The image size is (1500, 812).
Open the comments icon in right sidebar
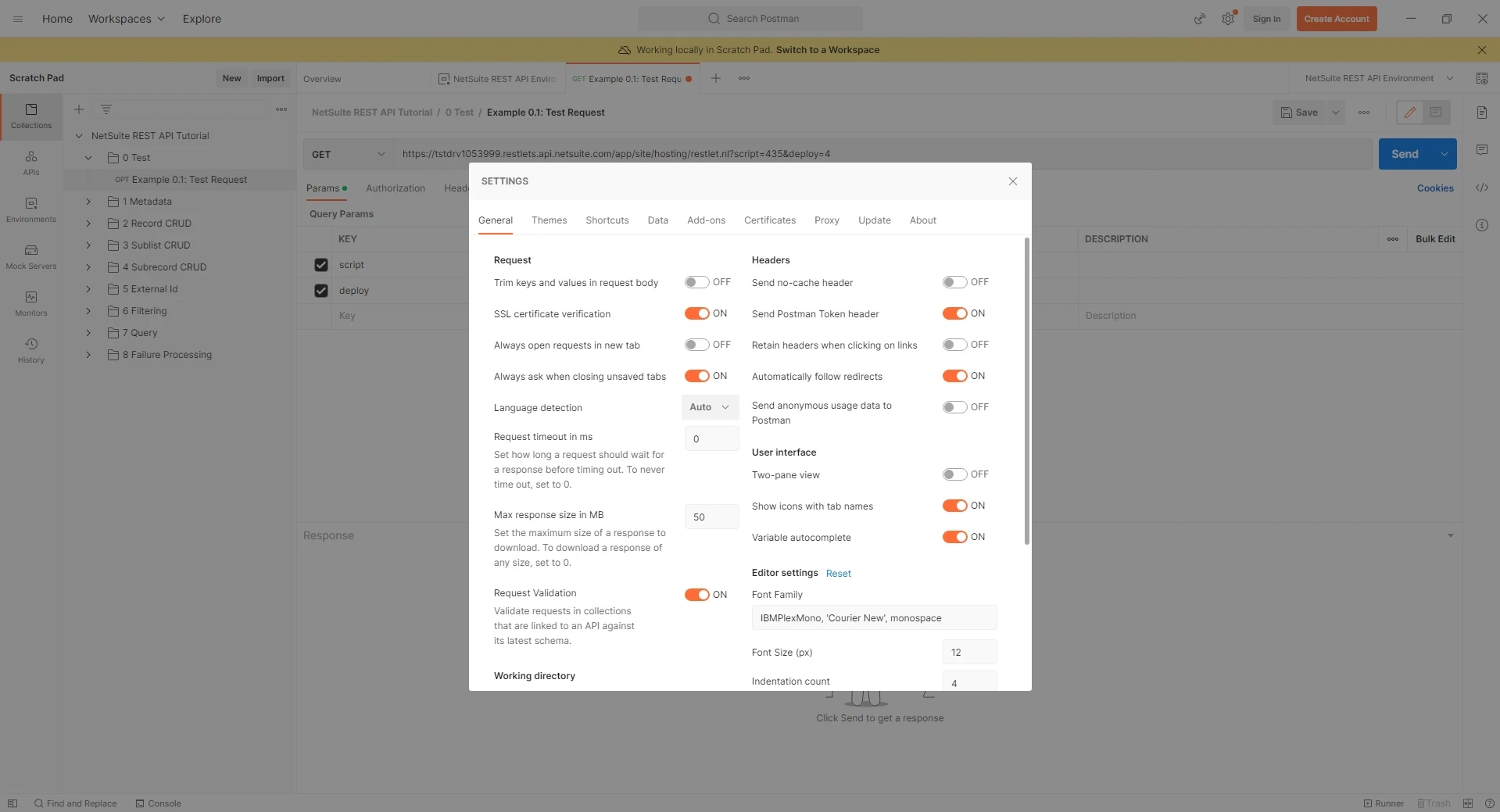[x=1482, y=150]
